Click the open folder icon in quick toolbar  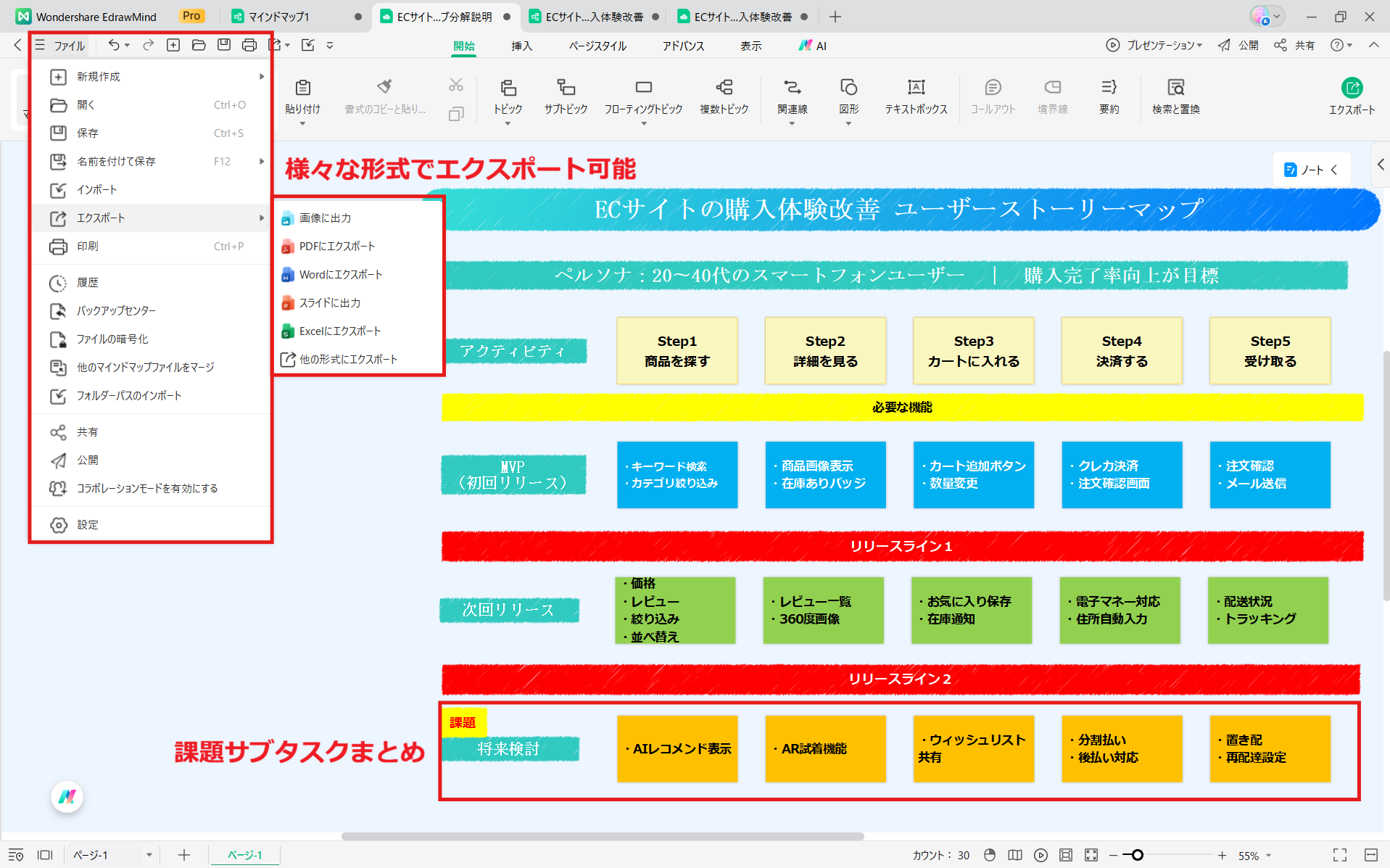(x=199, y=45)
